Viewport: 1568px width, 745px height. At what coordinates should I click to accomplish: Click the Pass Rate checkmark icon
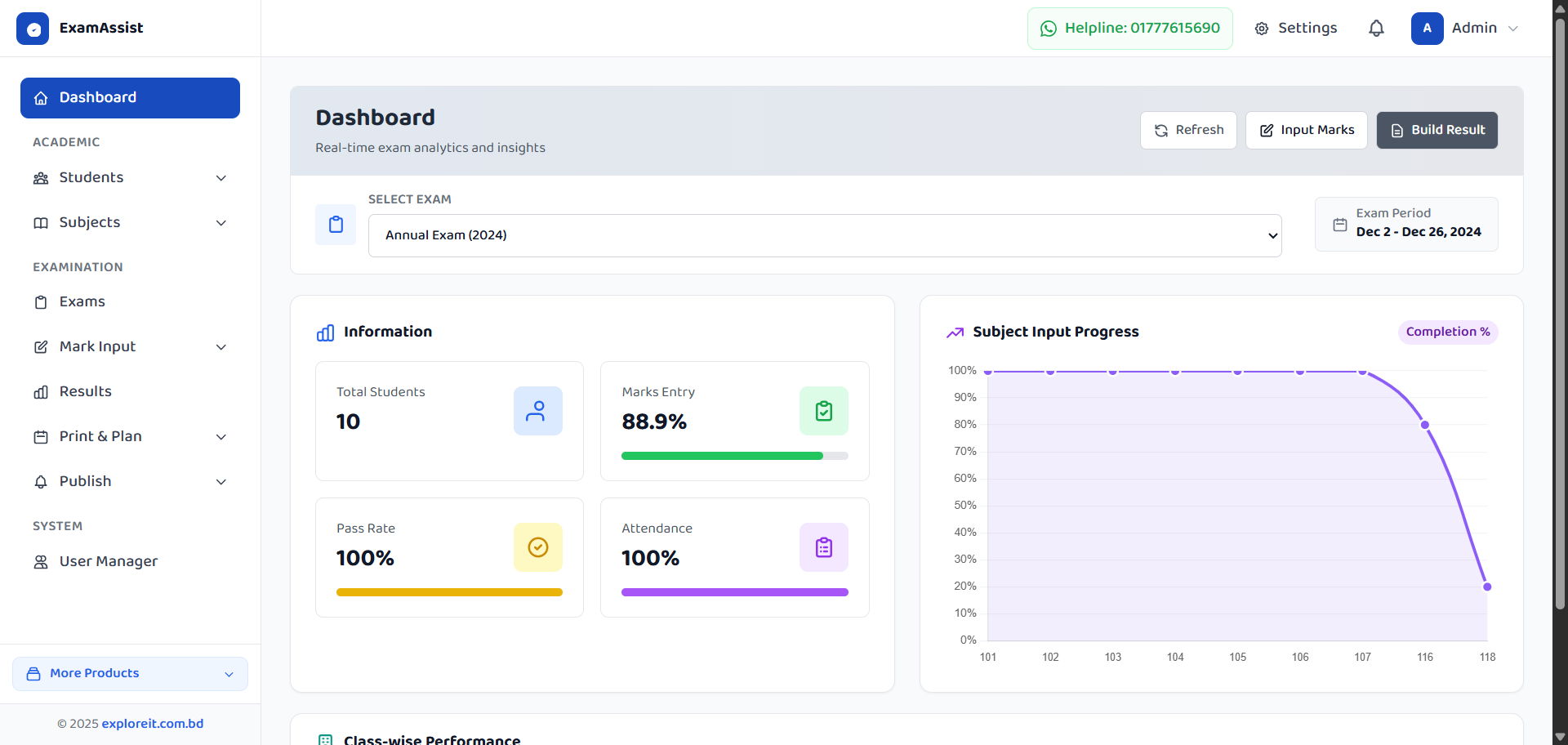537,547
